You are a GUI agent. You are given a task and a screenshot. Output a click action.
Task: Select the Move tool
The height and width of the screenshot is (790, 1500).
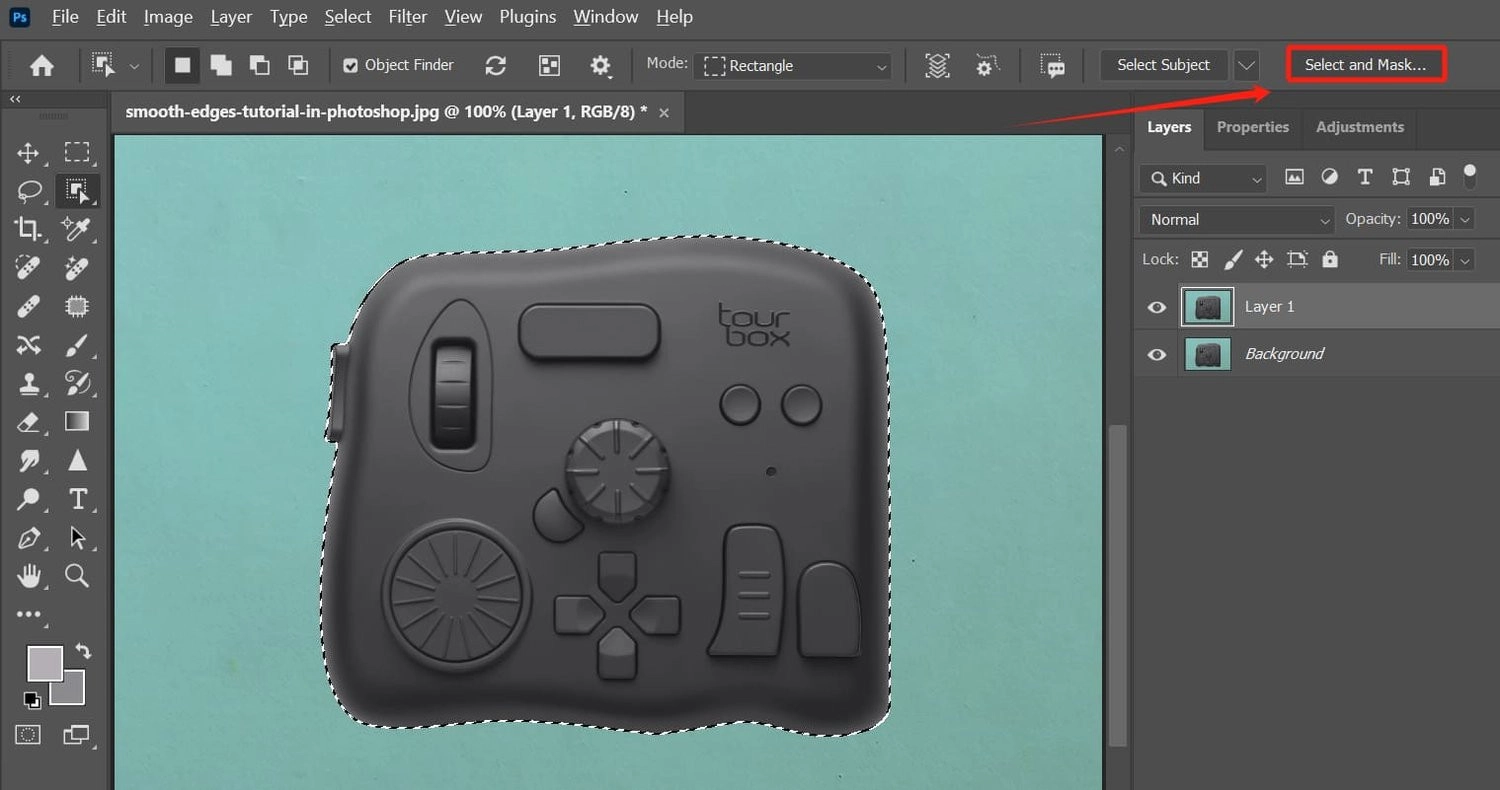click(x=28, y=153)
